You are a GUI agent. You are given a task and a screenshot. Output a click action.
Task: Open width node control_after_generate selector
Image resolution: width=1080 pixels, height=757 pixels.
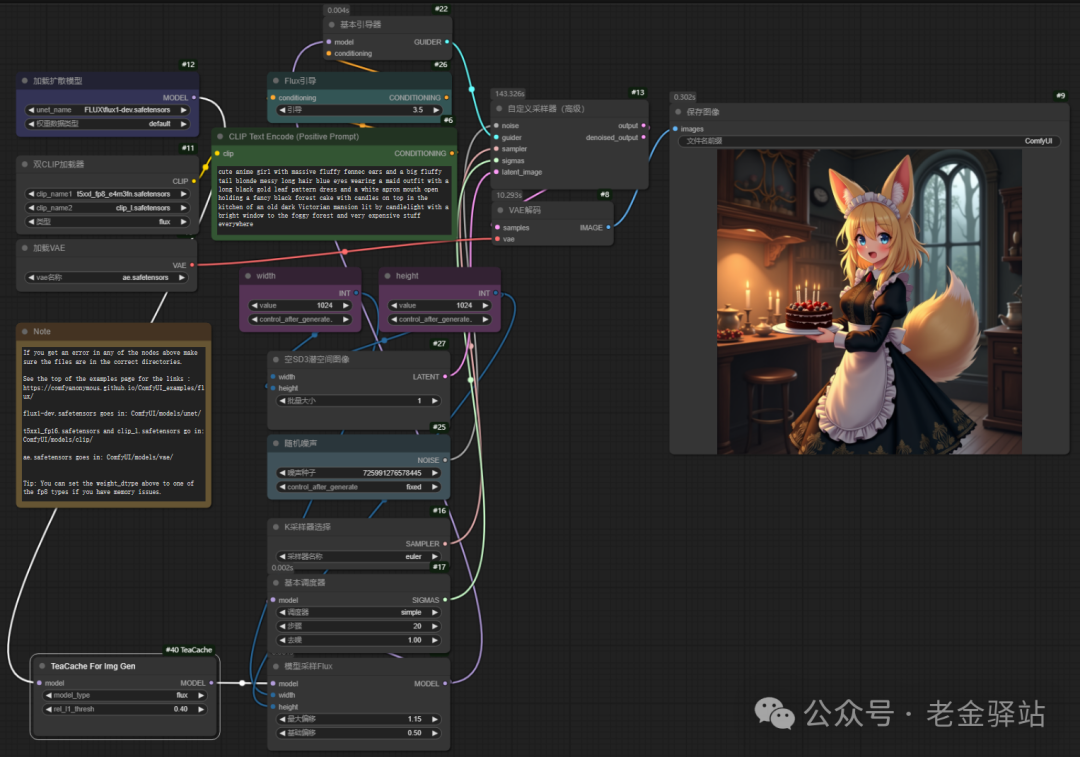pyautogui.click(x=300, y=320)
